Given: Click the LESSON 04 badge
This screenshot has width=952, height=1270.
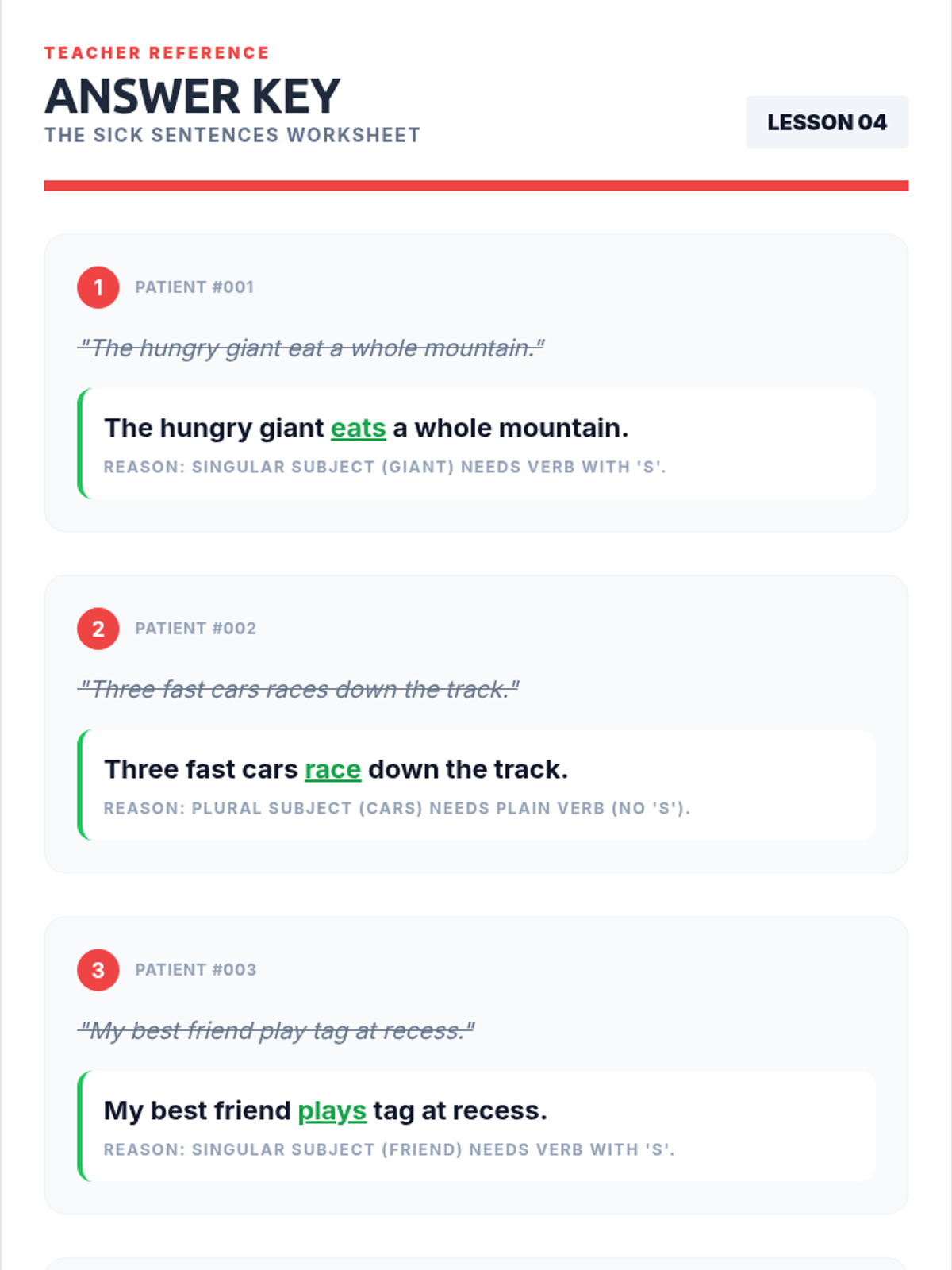Looking at the screenshot, I should pos(827,122).
